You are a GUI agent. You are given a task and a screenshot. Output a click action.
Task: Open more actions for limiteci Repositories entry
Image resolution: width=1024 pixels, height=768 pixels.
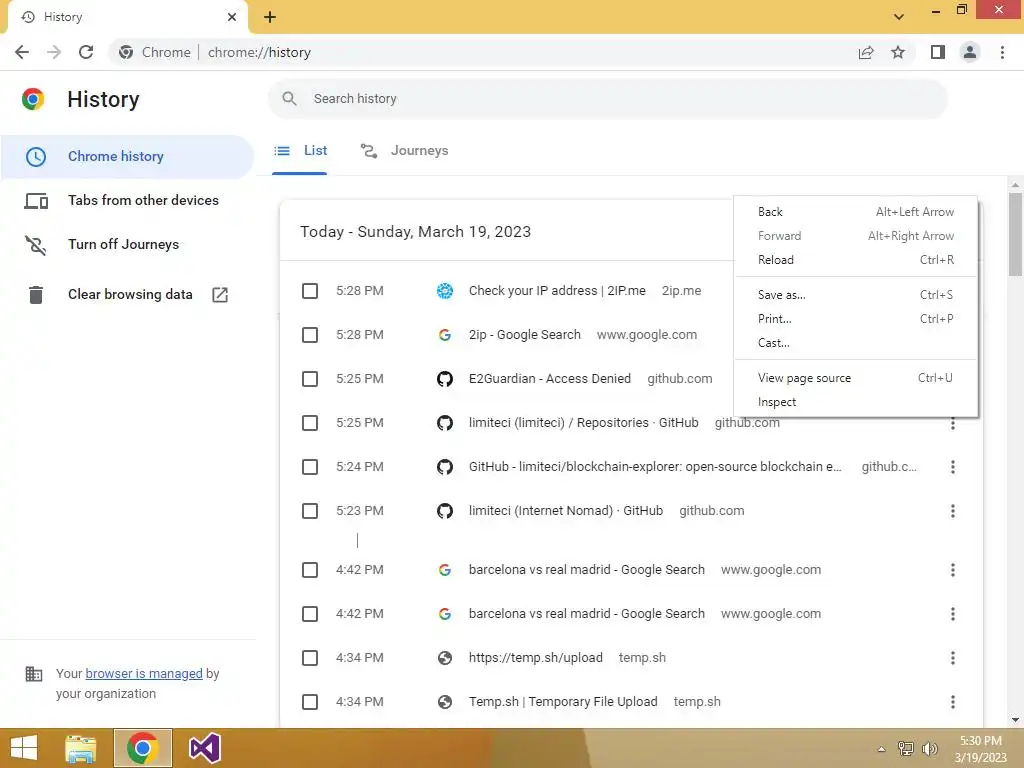click(953, 423)
